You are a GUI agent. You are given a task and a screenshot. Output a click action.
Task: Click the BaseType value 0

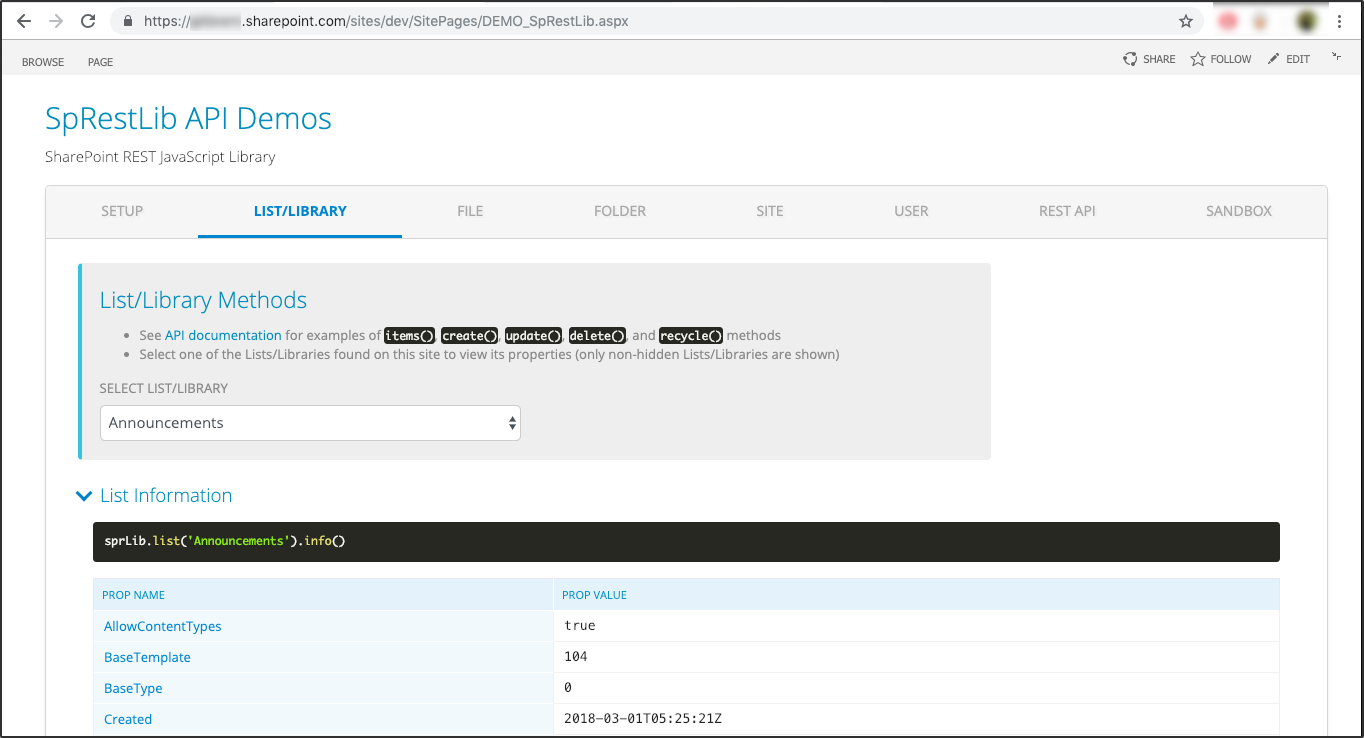coord(568,688)
